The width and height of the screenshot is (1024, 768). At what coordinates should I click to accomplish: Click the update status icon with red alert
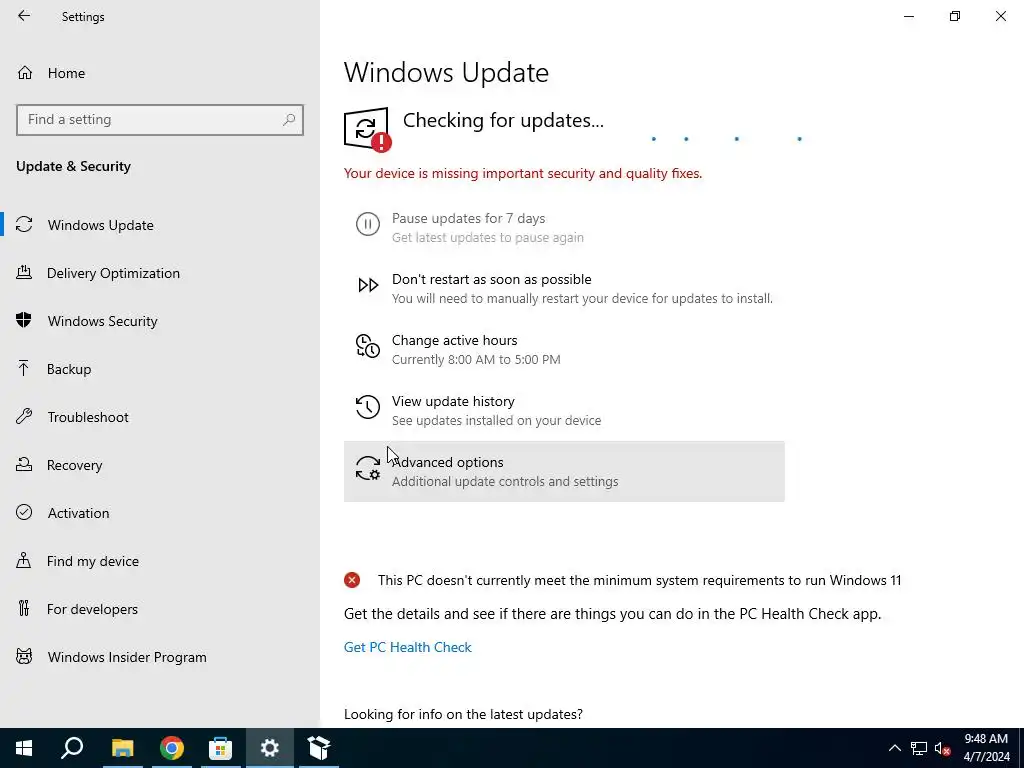368,129
